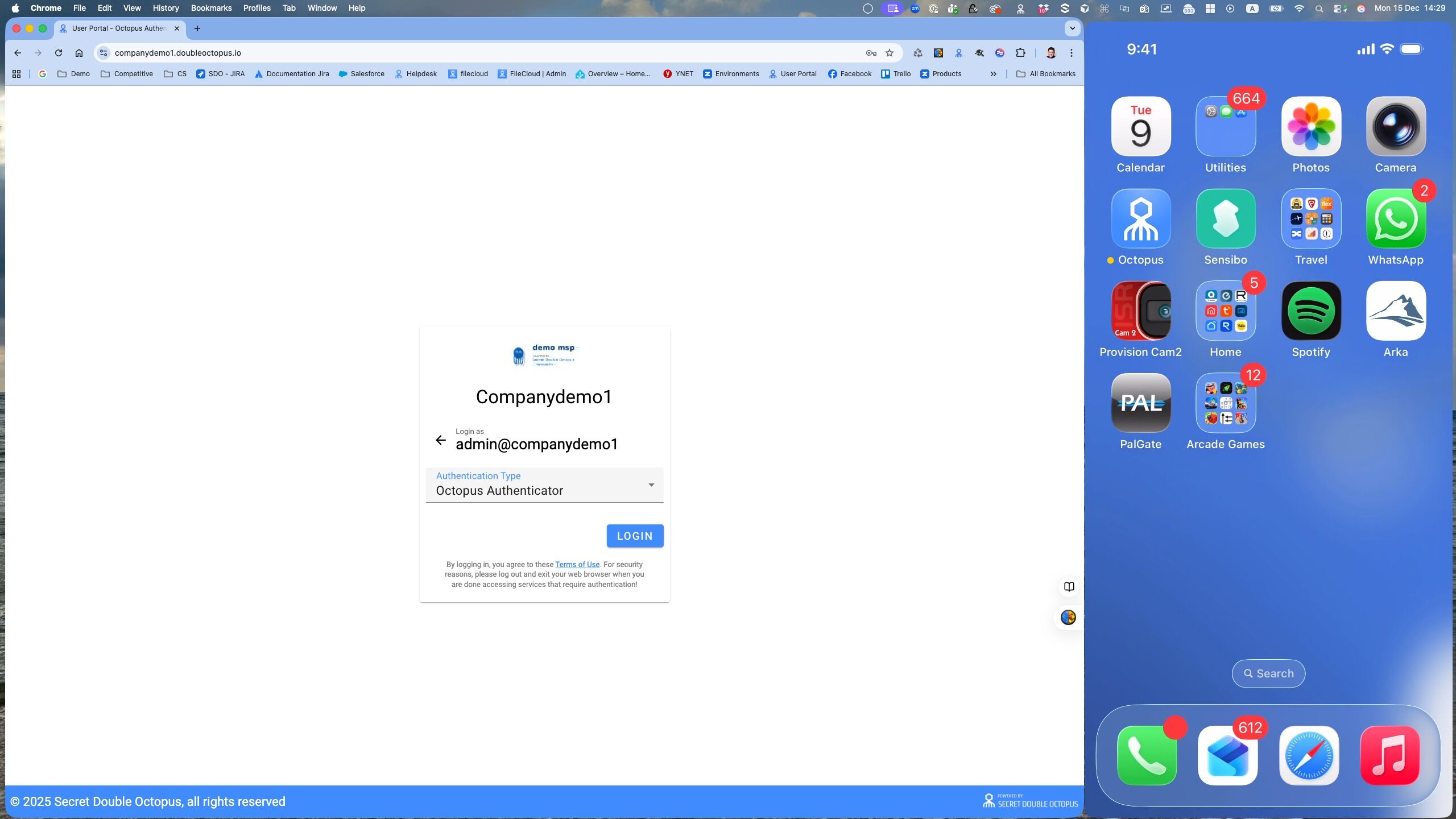Open the Octopus app on the phone
This screenshot has height=819, width=1456.
1140,219
